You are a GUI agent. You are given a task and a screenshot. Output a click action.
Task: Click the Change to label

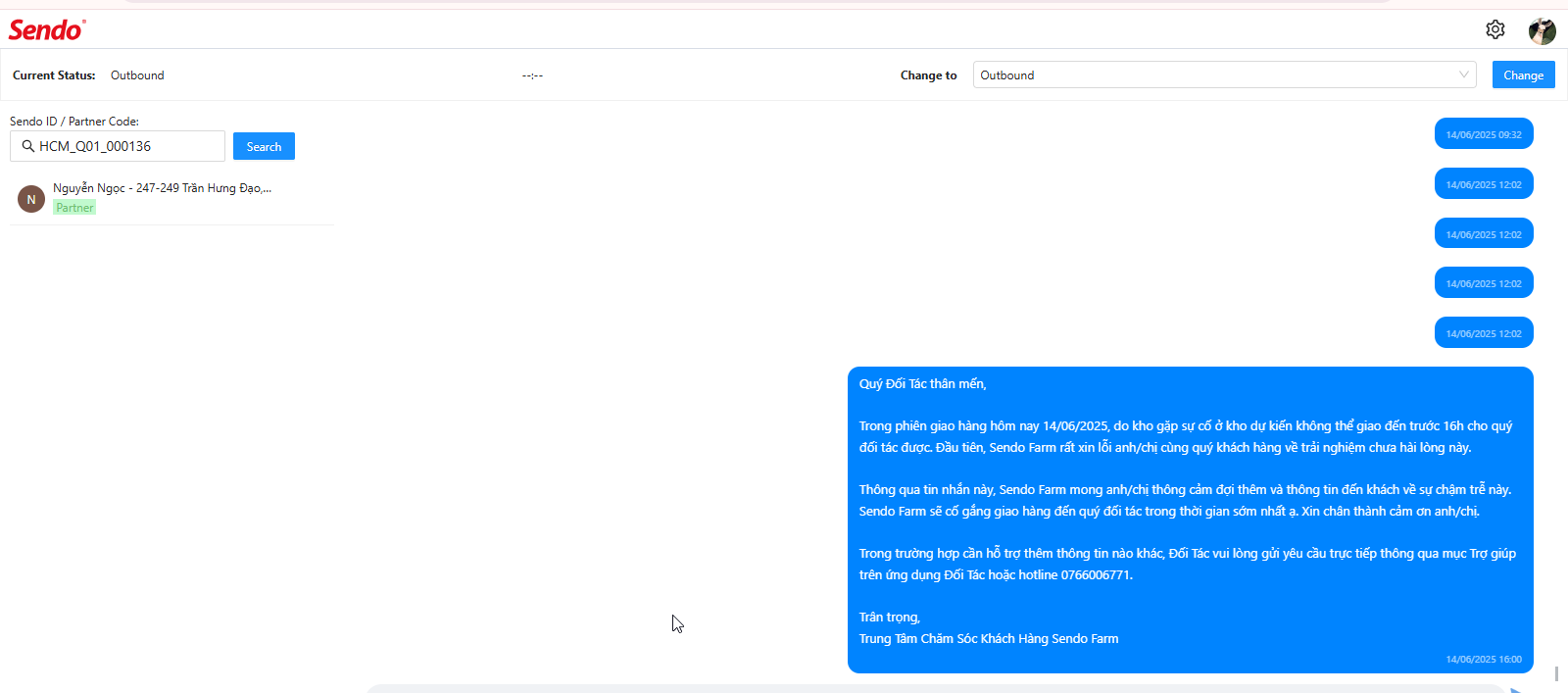click(929, 75)
